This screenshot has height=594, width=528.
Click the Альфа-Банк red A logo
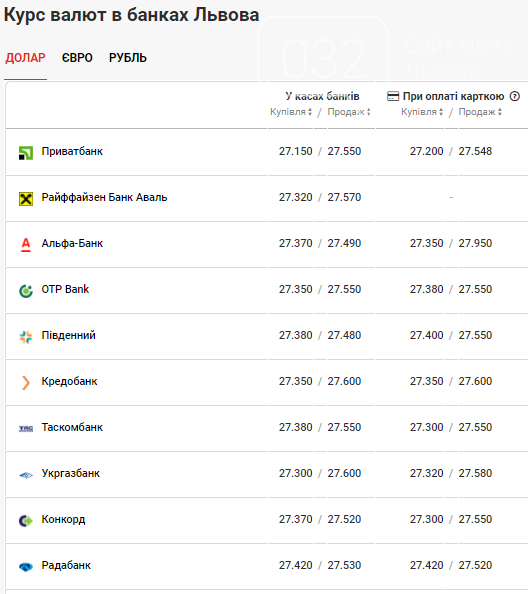pos(26,245)
